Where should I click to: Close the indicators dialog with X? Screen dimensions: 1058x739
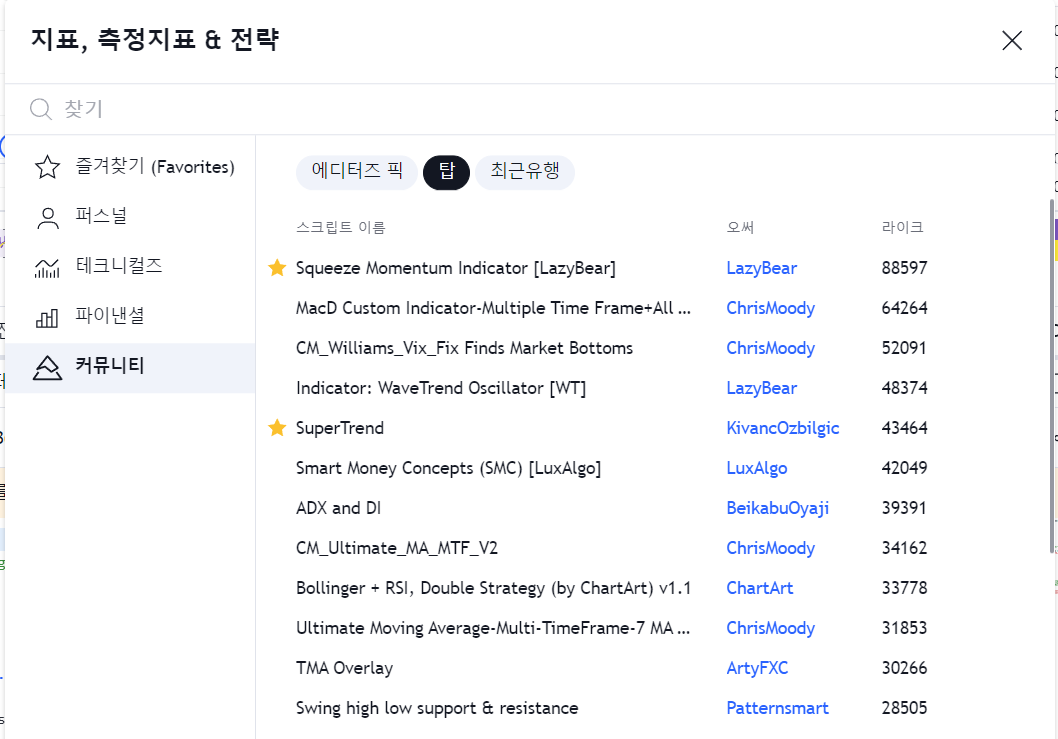point(1011,40)
